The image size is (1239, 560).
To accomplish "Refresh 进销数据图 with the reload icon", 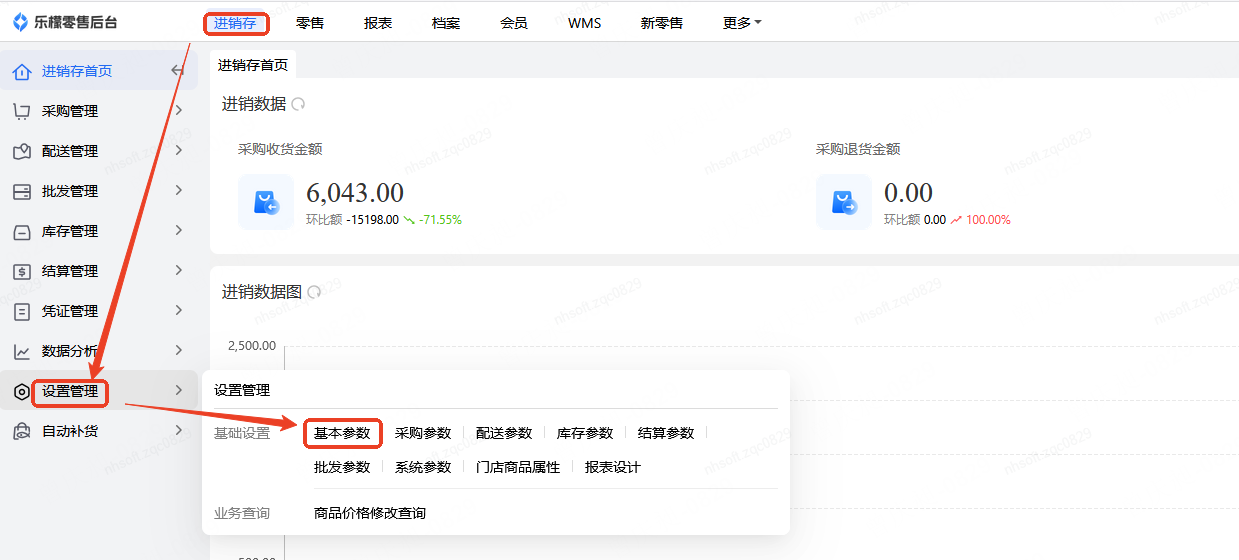I will coord(314,292).
